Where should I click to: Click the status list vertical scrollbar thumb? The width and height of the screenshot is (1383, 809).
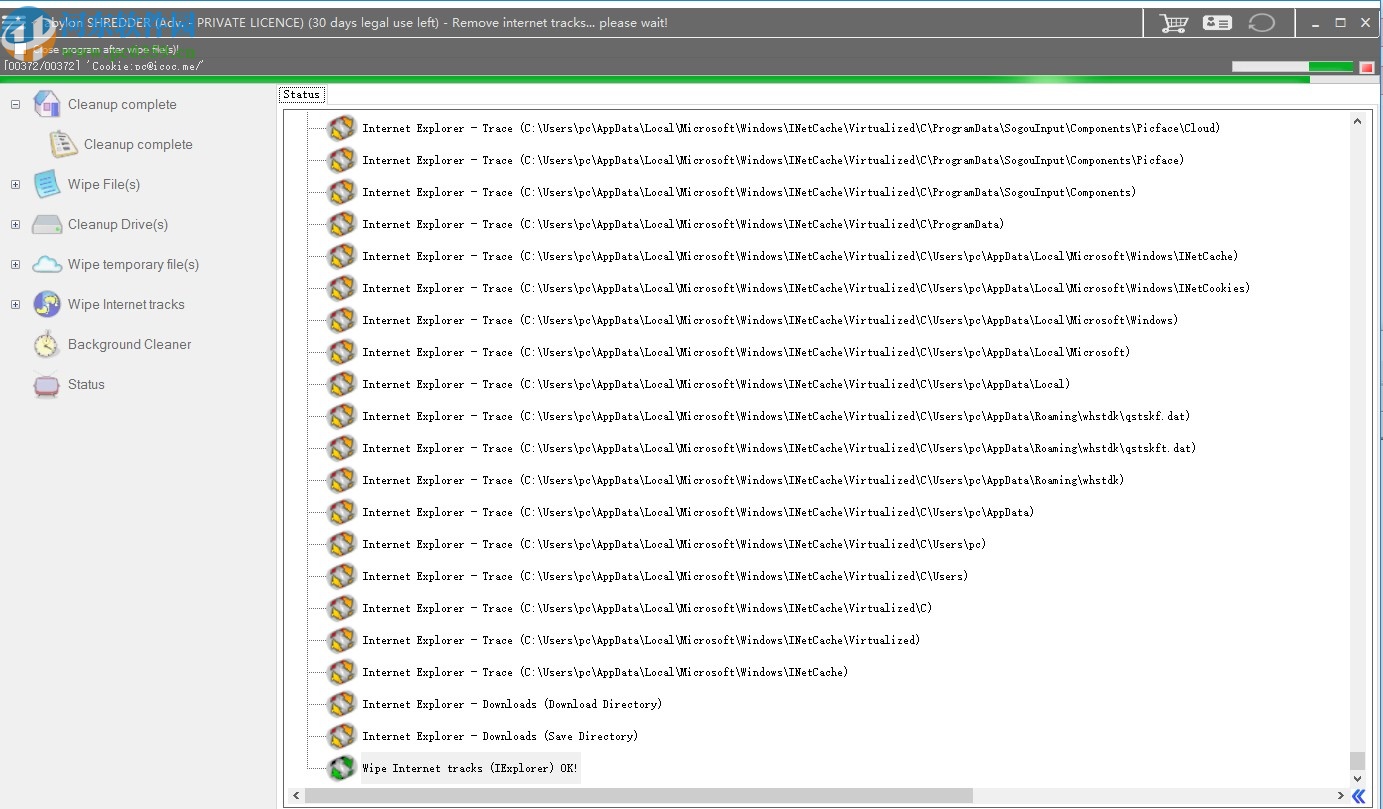pos(1357,761)
